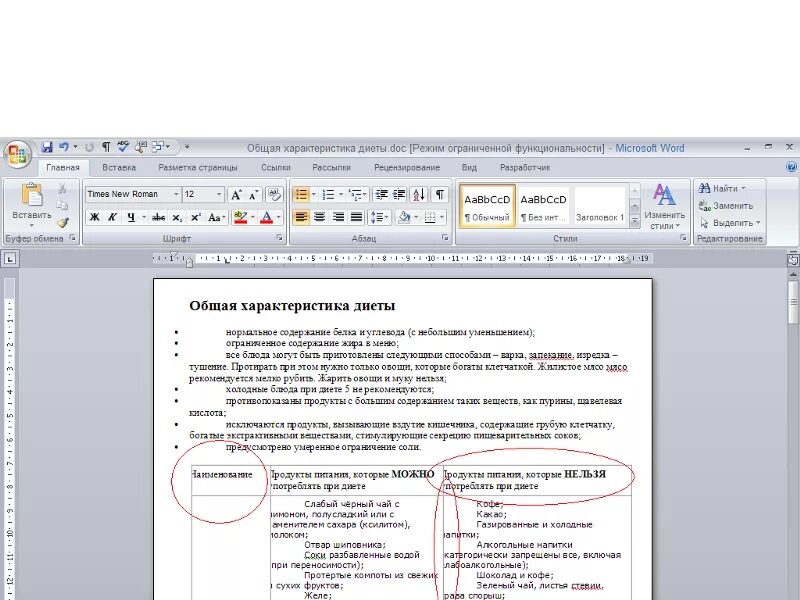Increase paragraph indent
800x600 pixels.
tap(399, 194)
